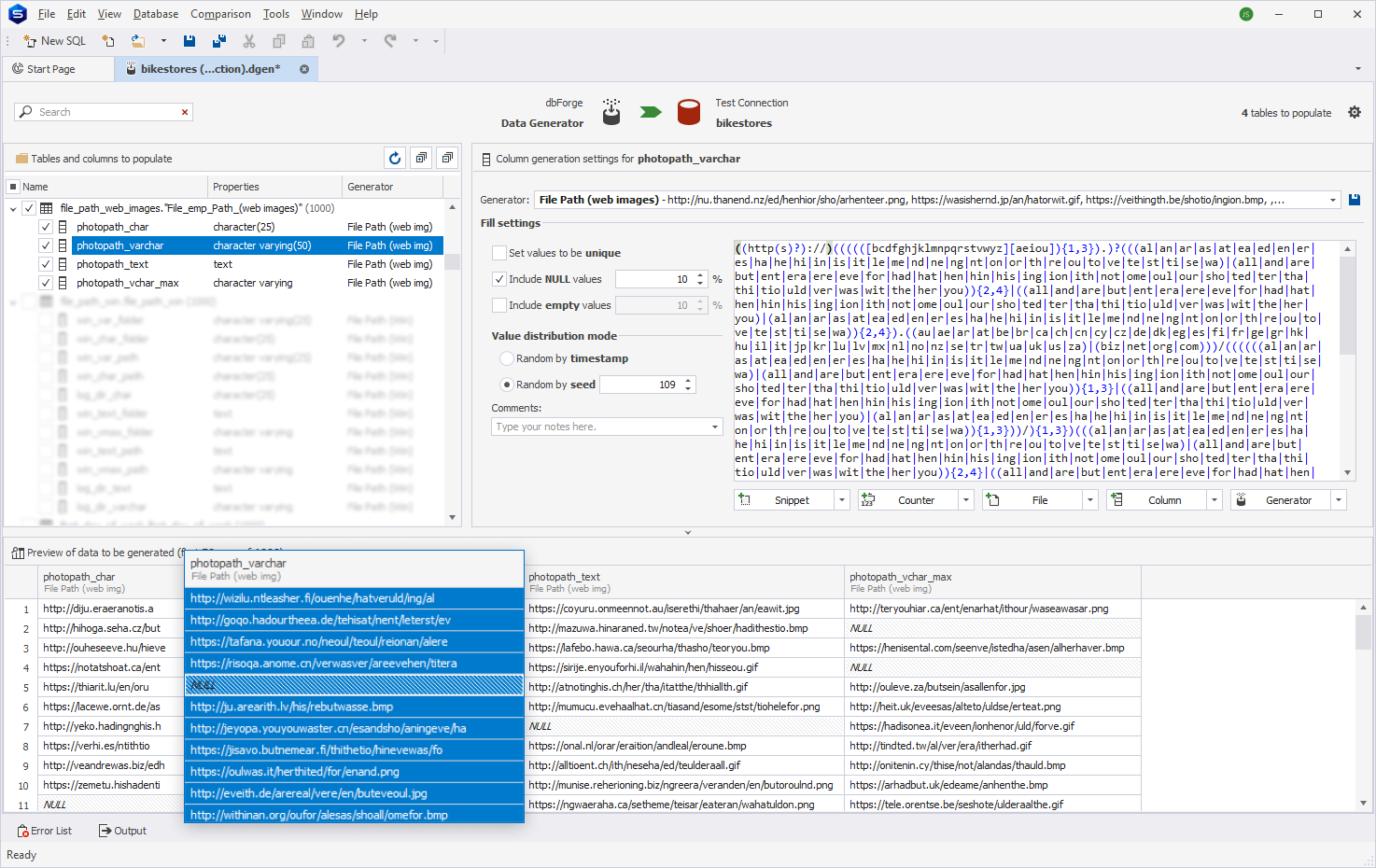Screen dimensions: 1376x868
Task: Click the Copy toolbar icon
Action: 279,41
